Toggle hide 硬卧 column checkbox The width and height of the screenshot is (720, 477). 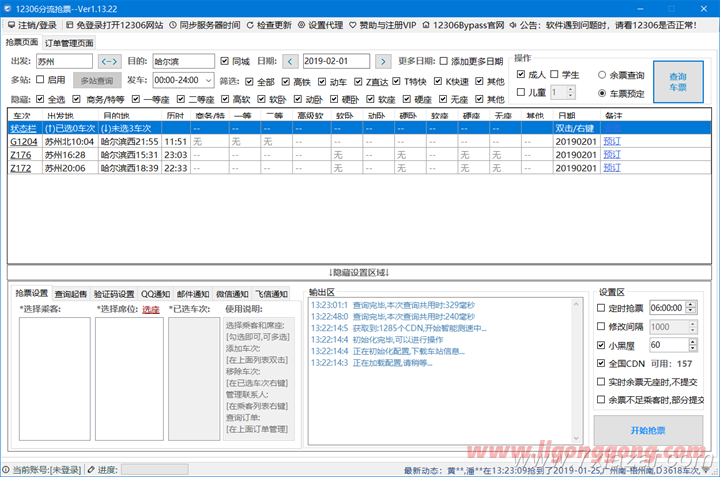[334, 99]
